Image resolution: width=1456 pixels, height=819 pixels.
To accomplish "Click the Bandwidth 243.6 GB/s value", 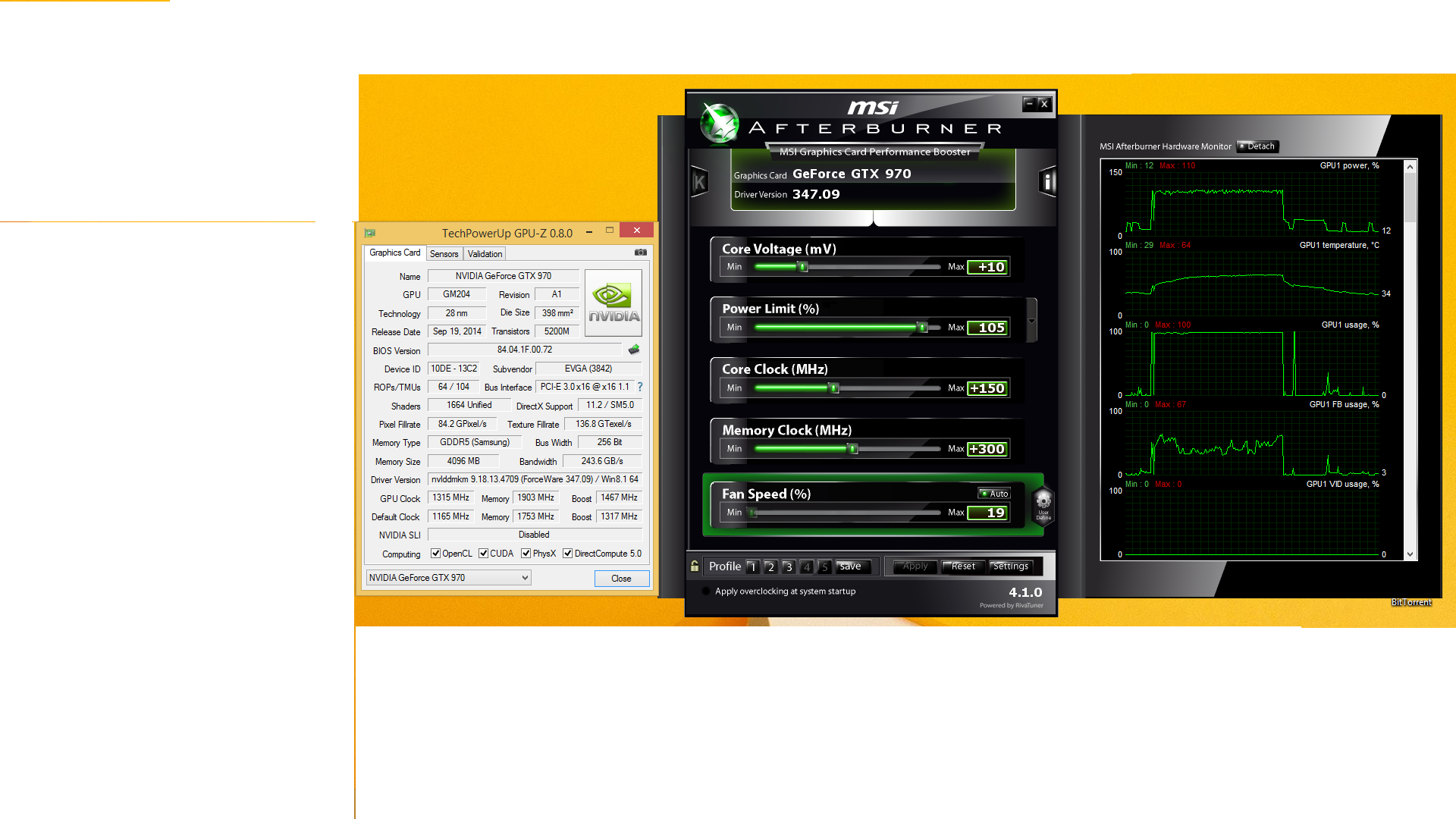I will [602, 461].
